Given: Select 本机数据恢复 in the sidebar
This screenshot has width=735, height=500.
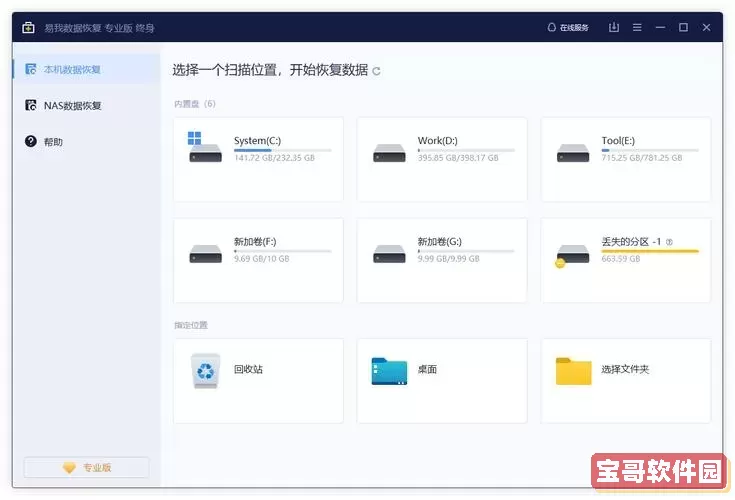Looking at the screenshot, I should coord(87,69).
